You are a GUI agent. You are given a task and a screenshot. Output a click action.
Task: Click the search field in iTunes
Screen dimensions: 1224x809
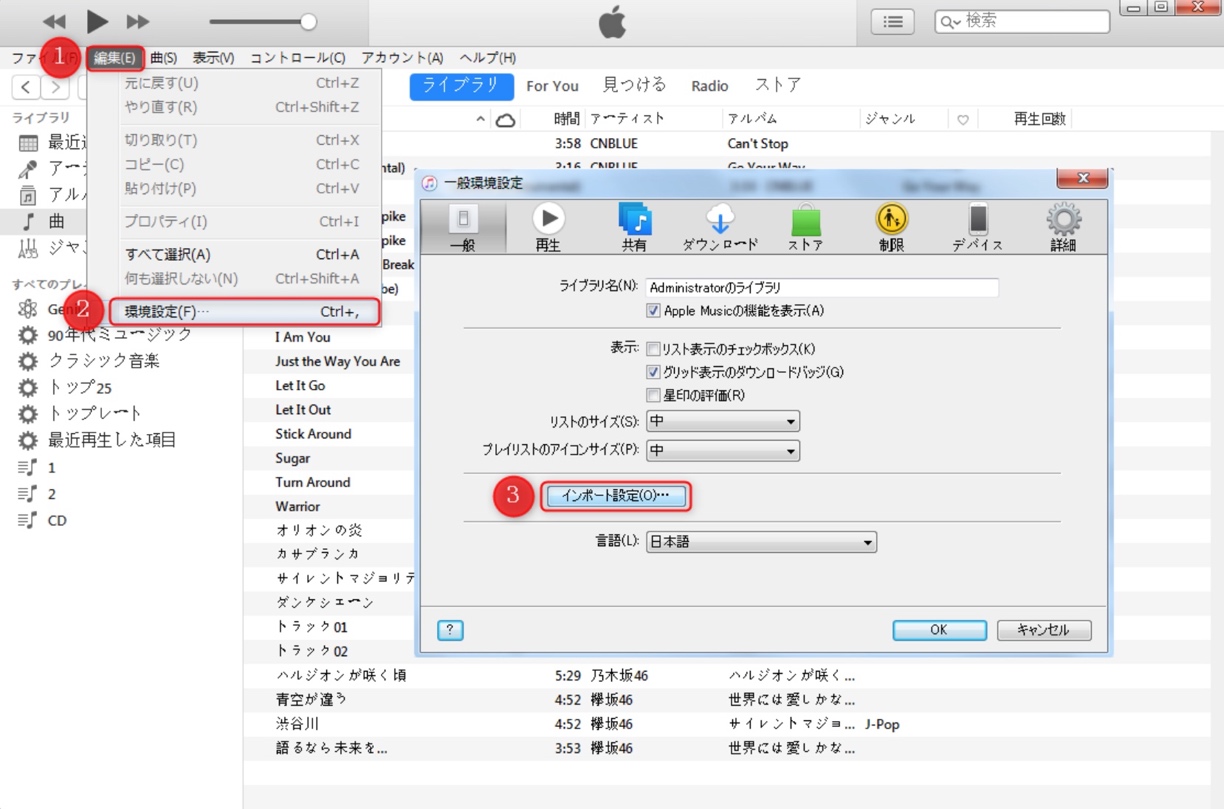pyautogui.click(x=1022, y=21)
